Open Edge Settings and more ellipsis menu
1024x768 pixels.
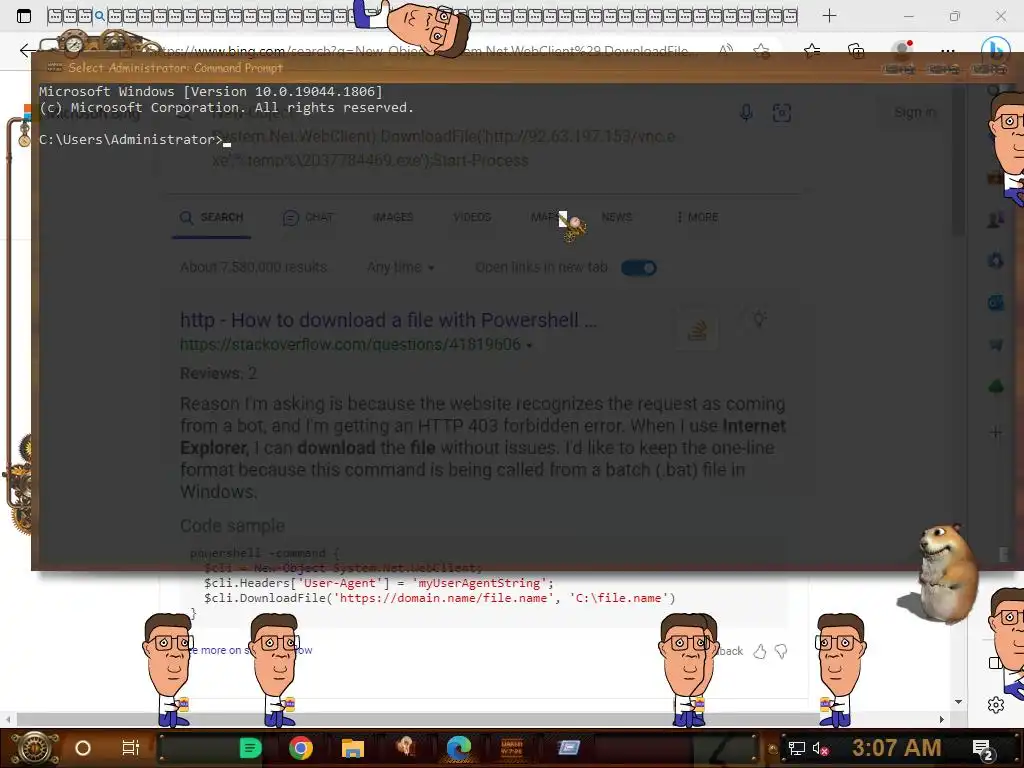[948, 50]
